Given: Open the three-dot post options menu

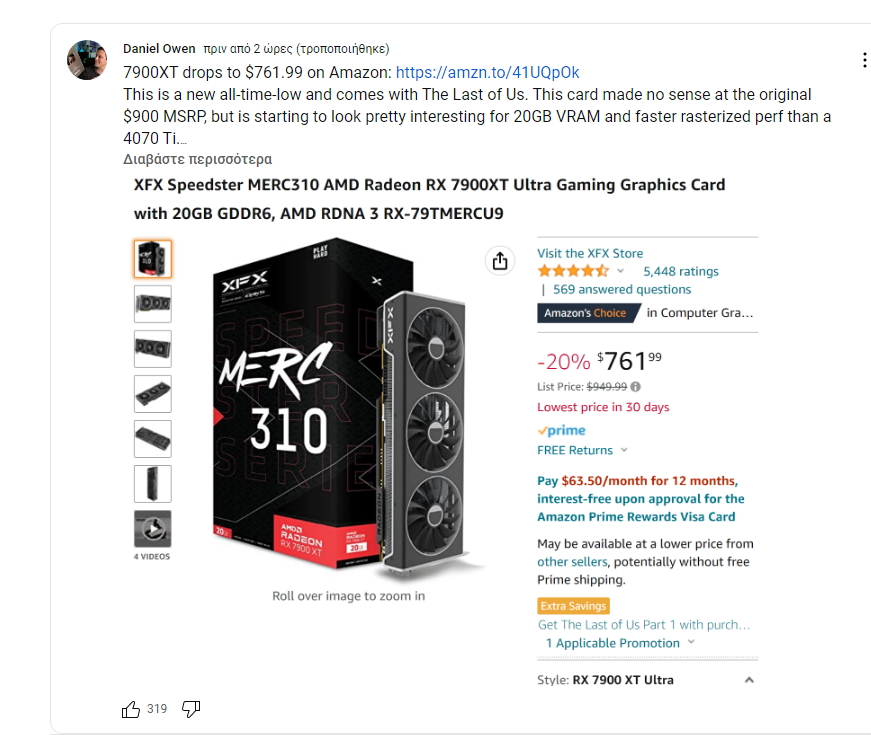Looking at the screenshot, I should pyautogui.click(x=864, y=60).
